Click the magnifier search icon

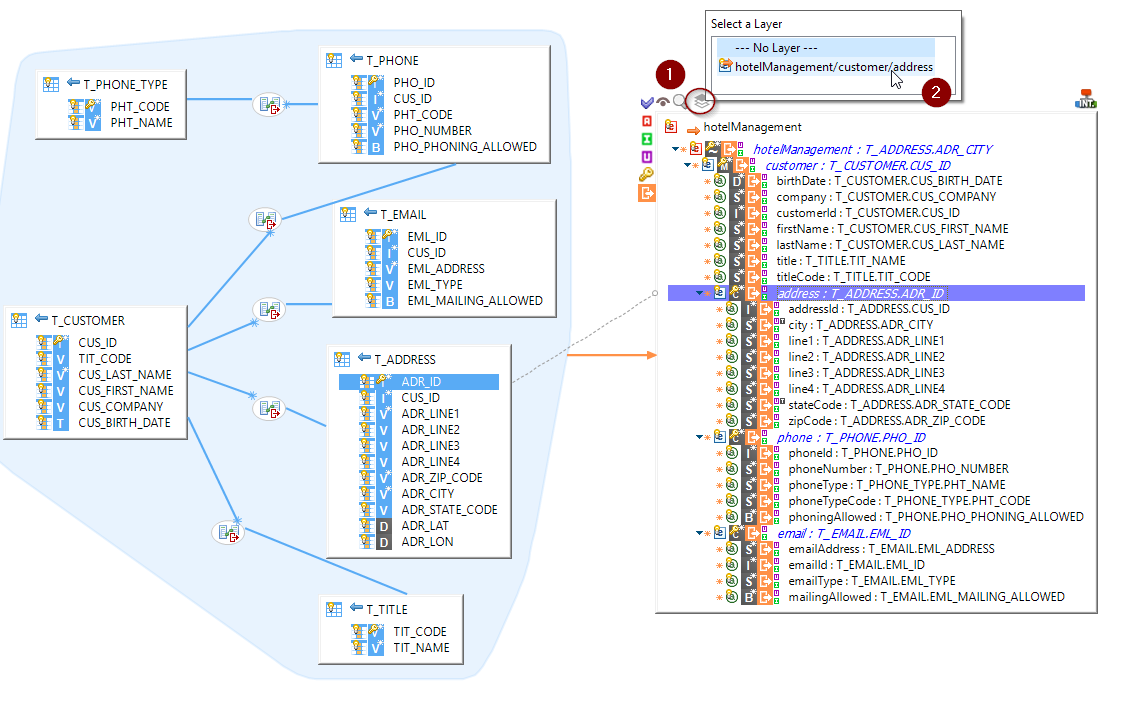[680, 101]
